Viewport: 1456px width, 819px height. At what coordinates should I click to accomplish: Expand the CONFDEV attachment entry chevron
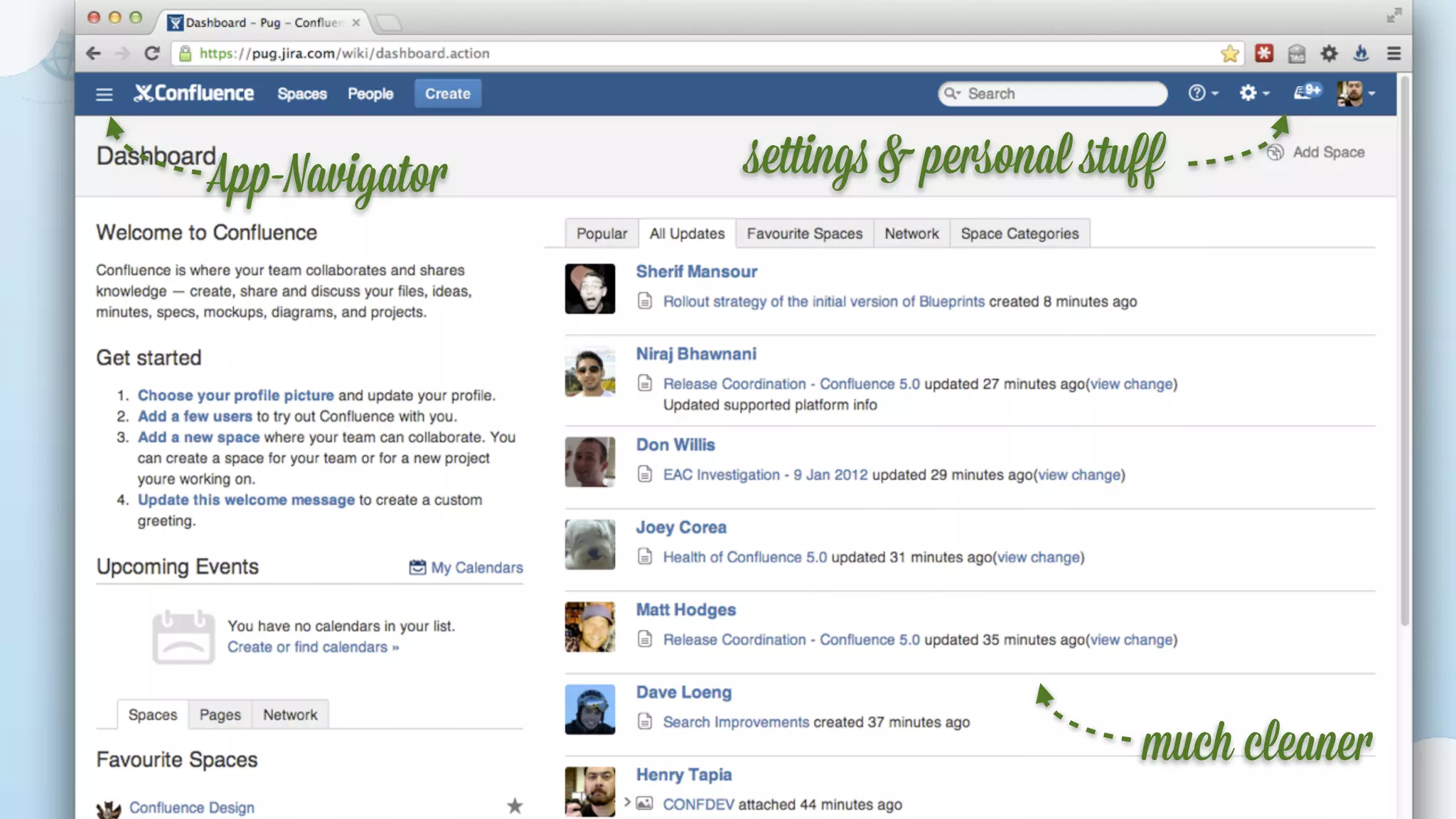pos(627,802)
